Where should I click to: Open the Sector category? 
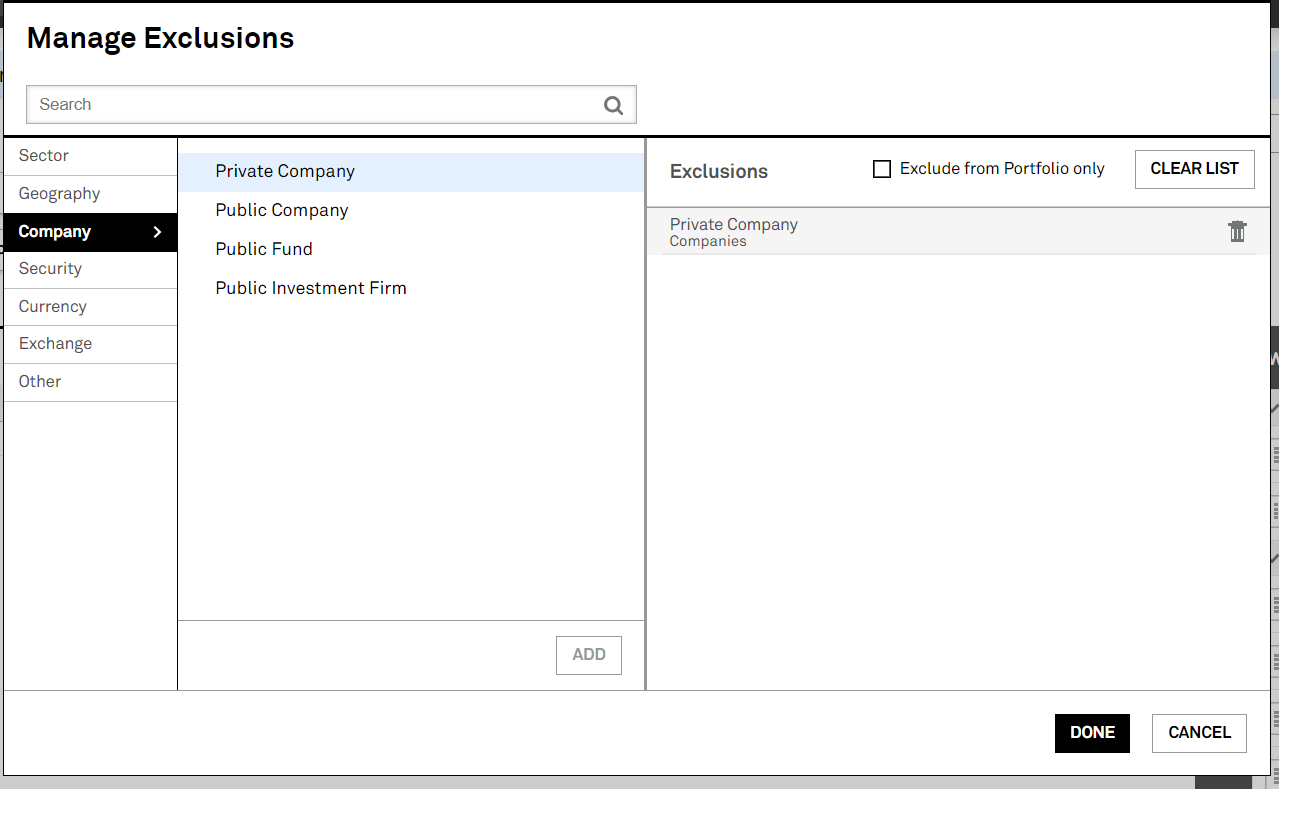pyautogui.click(x=44, y=156)
